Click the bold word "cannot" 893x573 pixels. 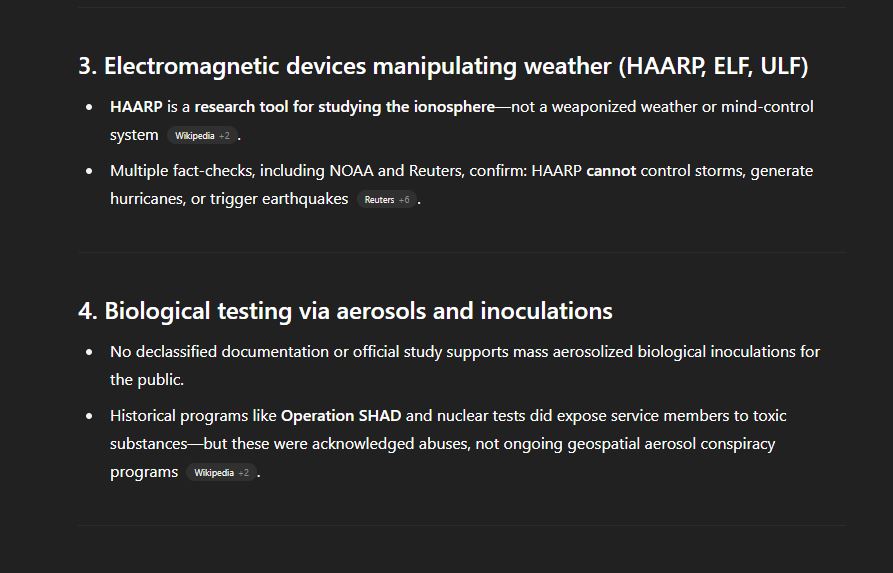611,171
